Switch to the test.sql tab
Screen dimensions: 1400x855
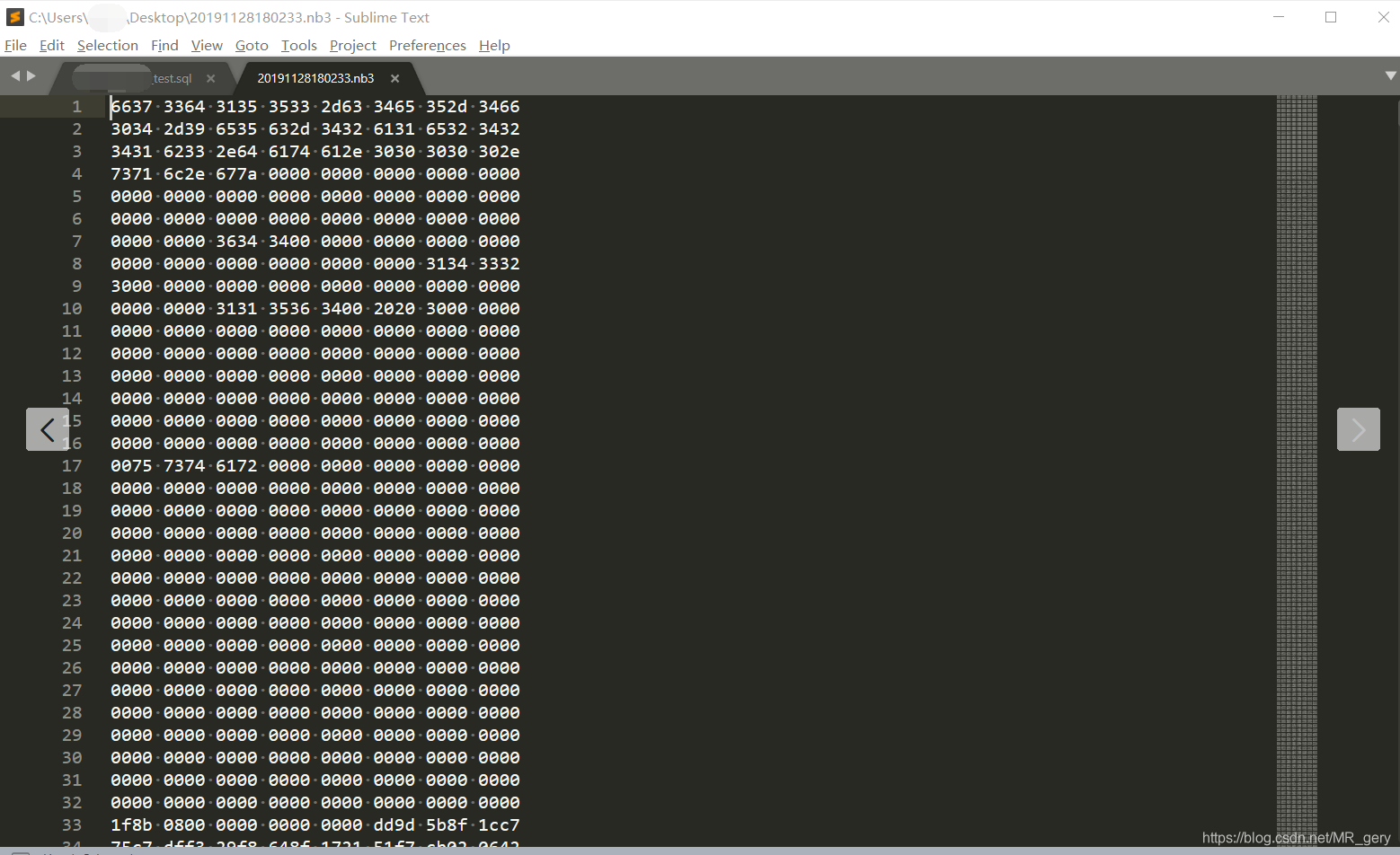tap(171, 77)
